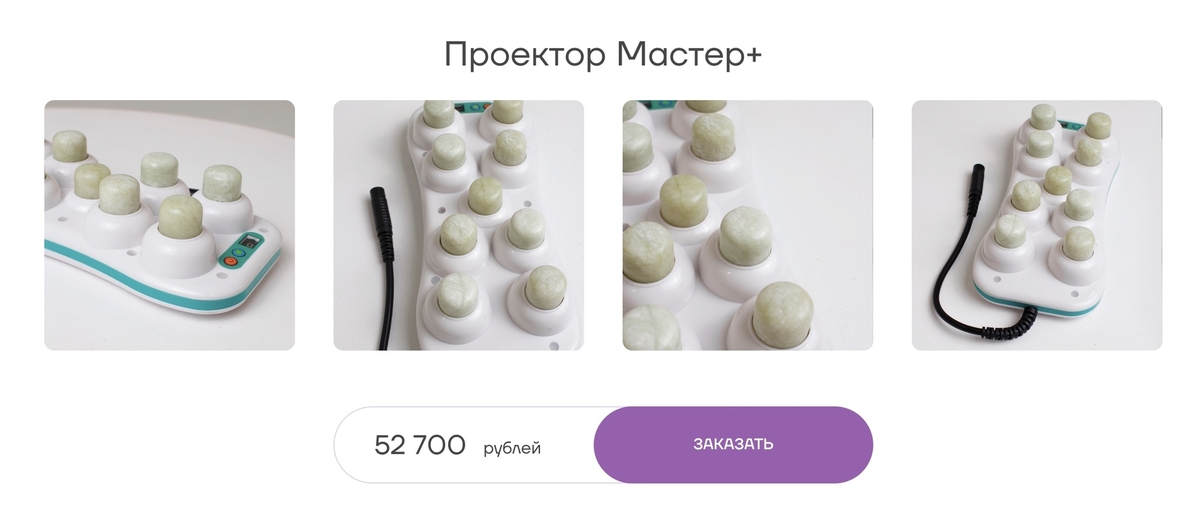Viewport: 1200px width, 521px height.
Task: Click the Проектор Мастер+ heading
Action: (603, 54)
